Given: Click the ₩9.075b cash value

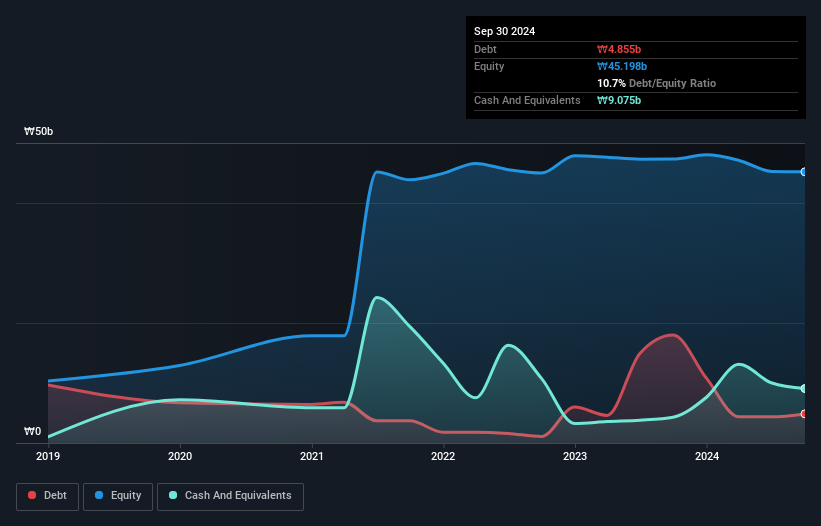Looking at the screenshot, I should click(x=619, y=100).
